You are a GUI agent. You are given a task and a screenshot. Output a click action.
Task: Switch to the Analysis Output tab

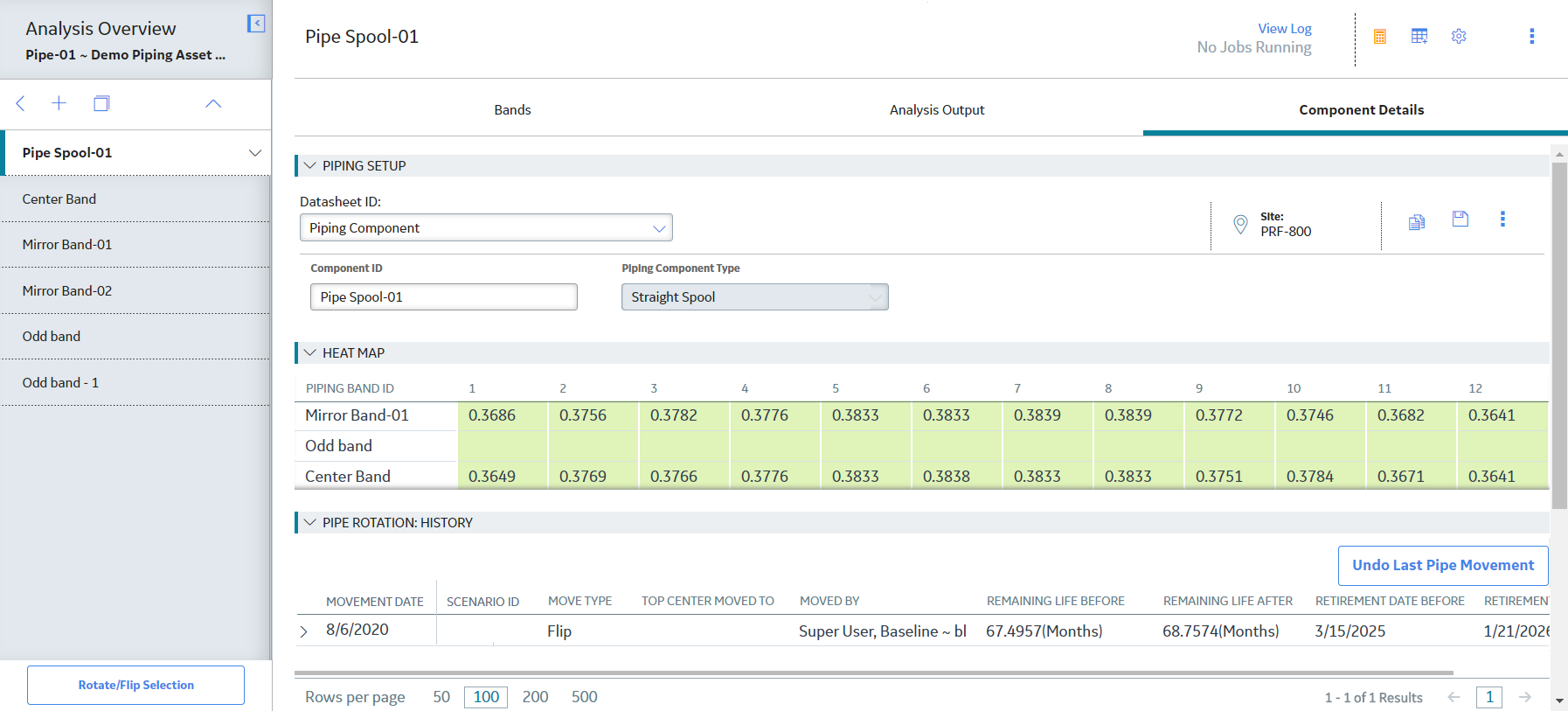point(937,110)
